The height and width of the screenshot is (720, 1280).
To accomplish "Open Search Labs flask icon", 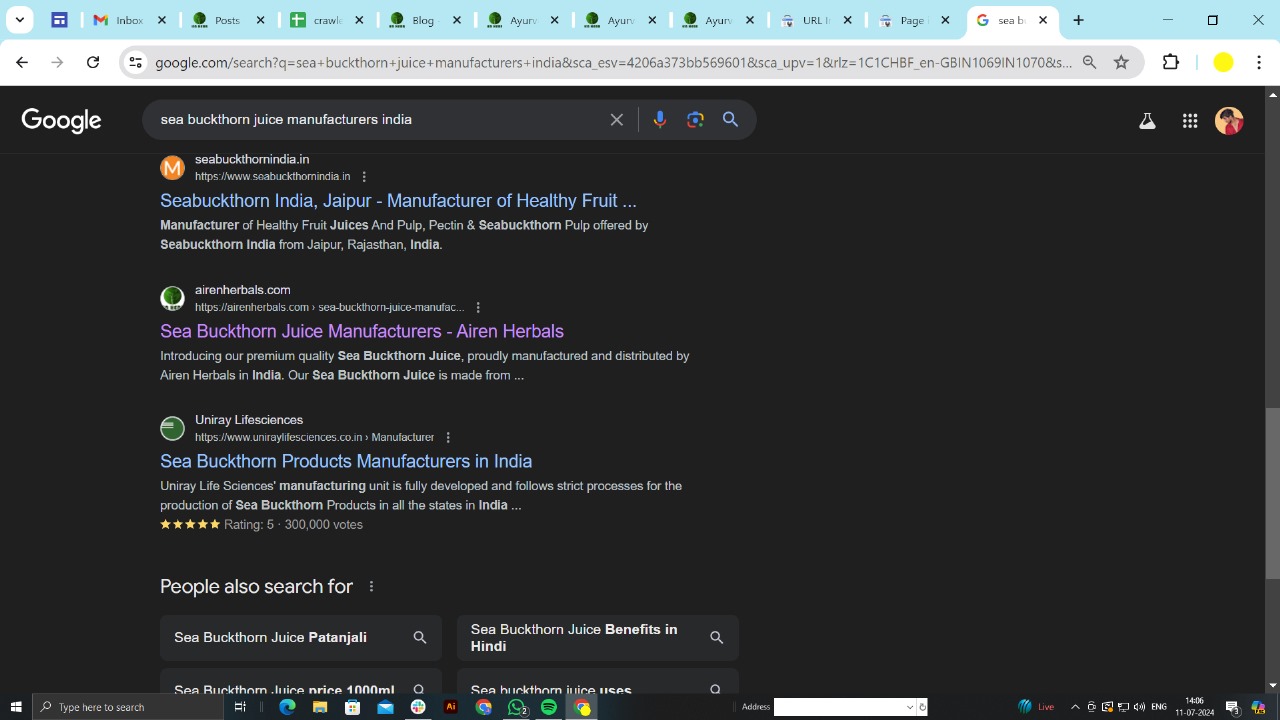I will click(1147, 121).
